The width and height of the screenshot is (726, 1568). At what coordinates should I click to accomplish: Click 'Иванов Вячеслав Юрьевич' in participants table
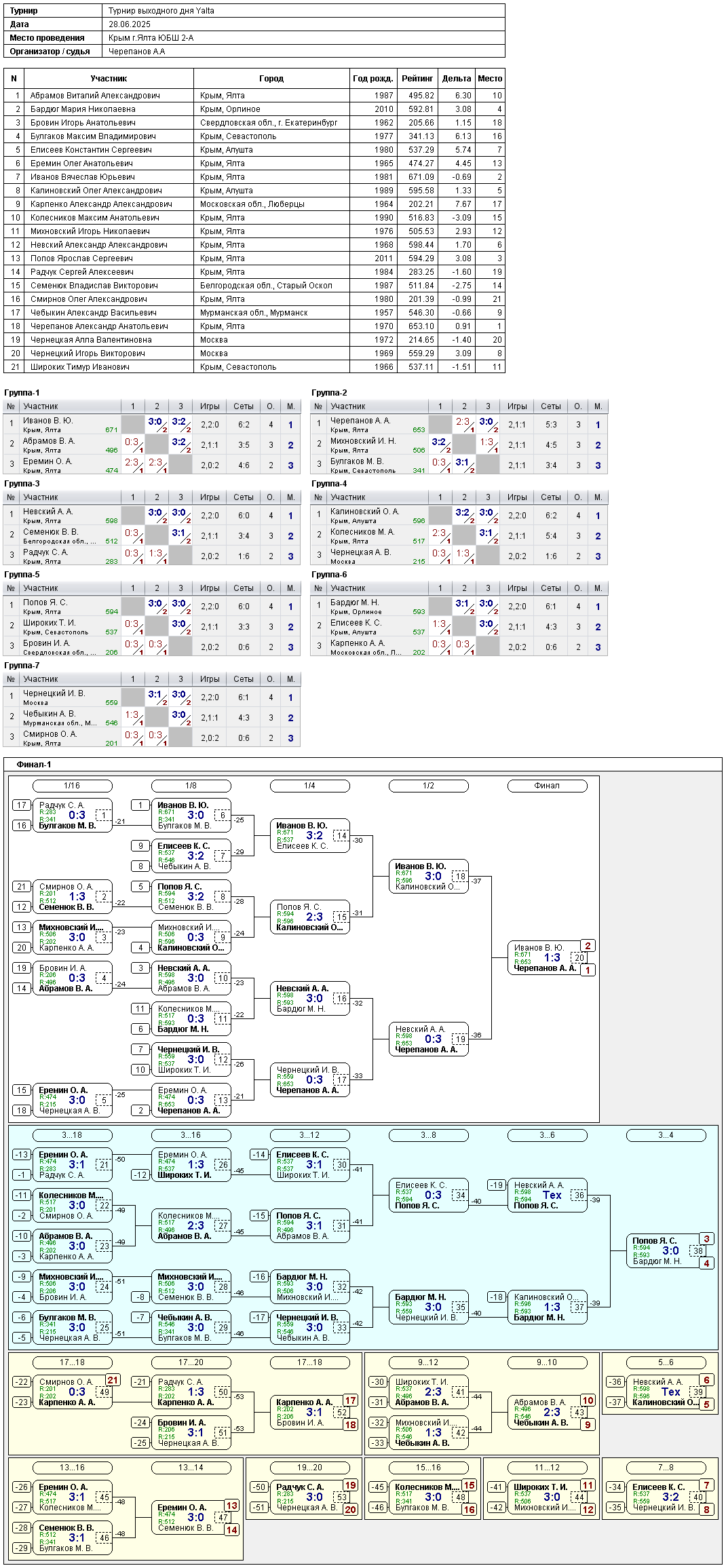83,177
